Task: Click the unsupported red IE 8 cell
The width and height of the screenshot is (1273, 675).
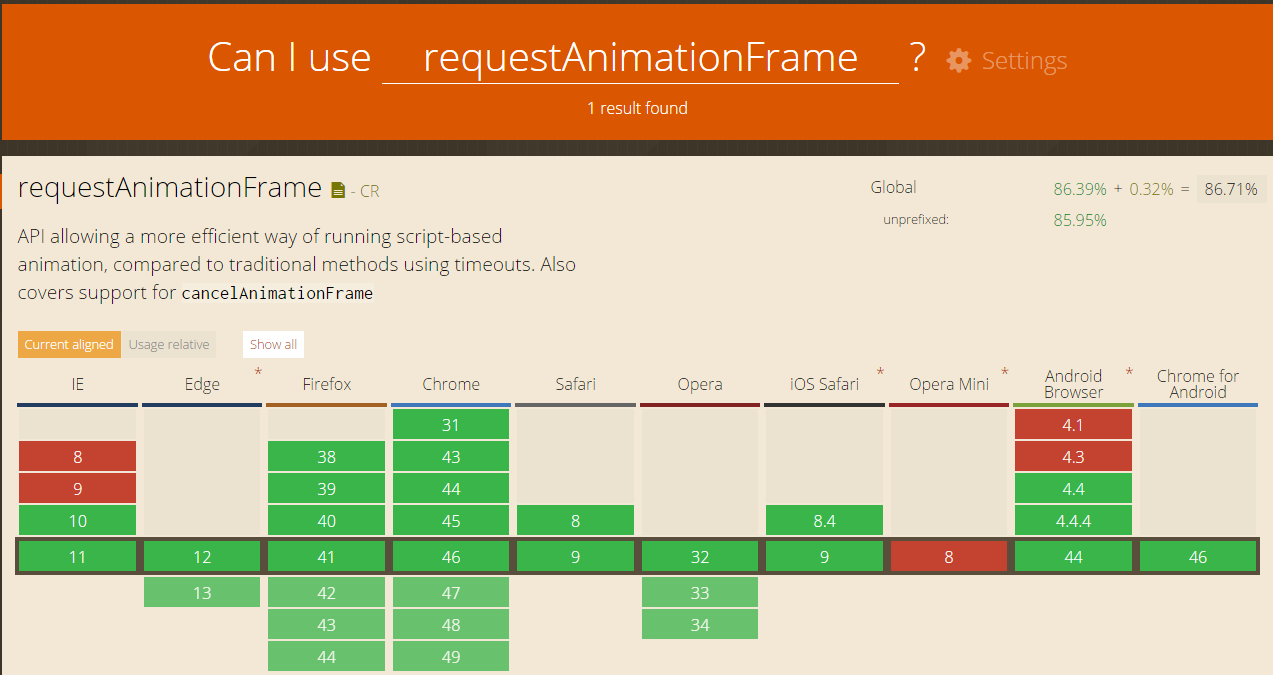Action: coord(77,456)
